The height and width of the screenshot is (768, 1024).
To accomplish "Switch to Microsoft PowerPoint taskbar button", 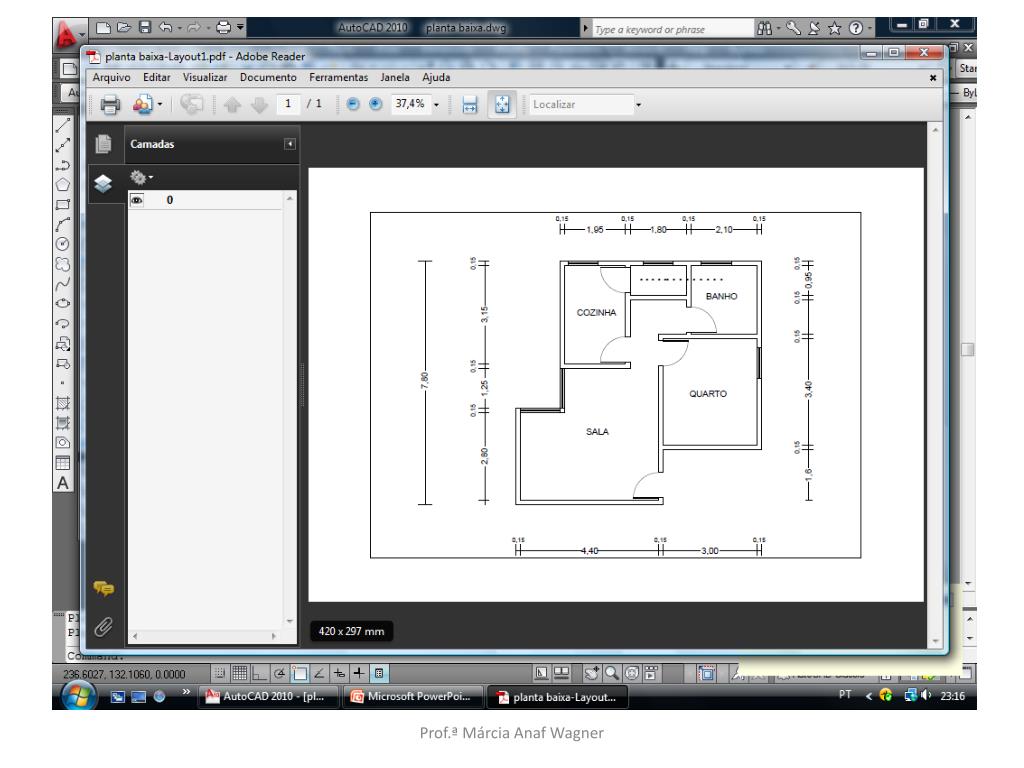I will (x=413, y=696).
